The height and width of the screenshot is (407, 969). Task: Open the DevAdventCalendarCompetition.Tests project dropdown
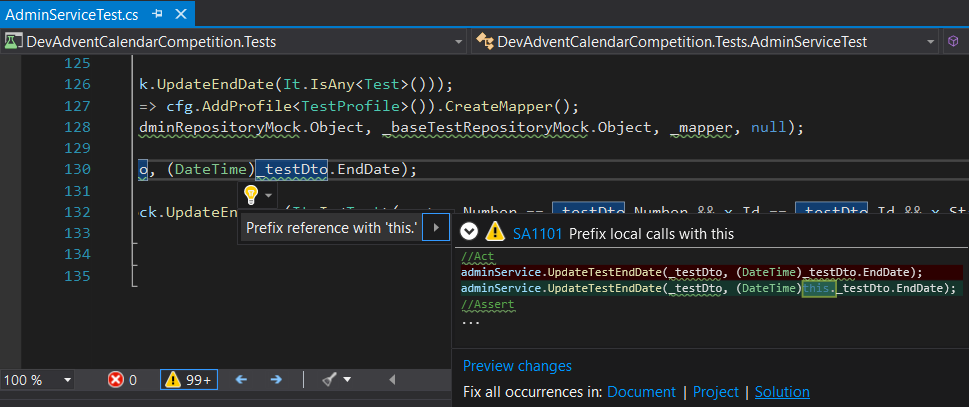pyautogui.click(x=458, y=42)
